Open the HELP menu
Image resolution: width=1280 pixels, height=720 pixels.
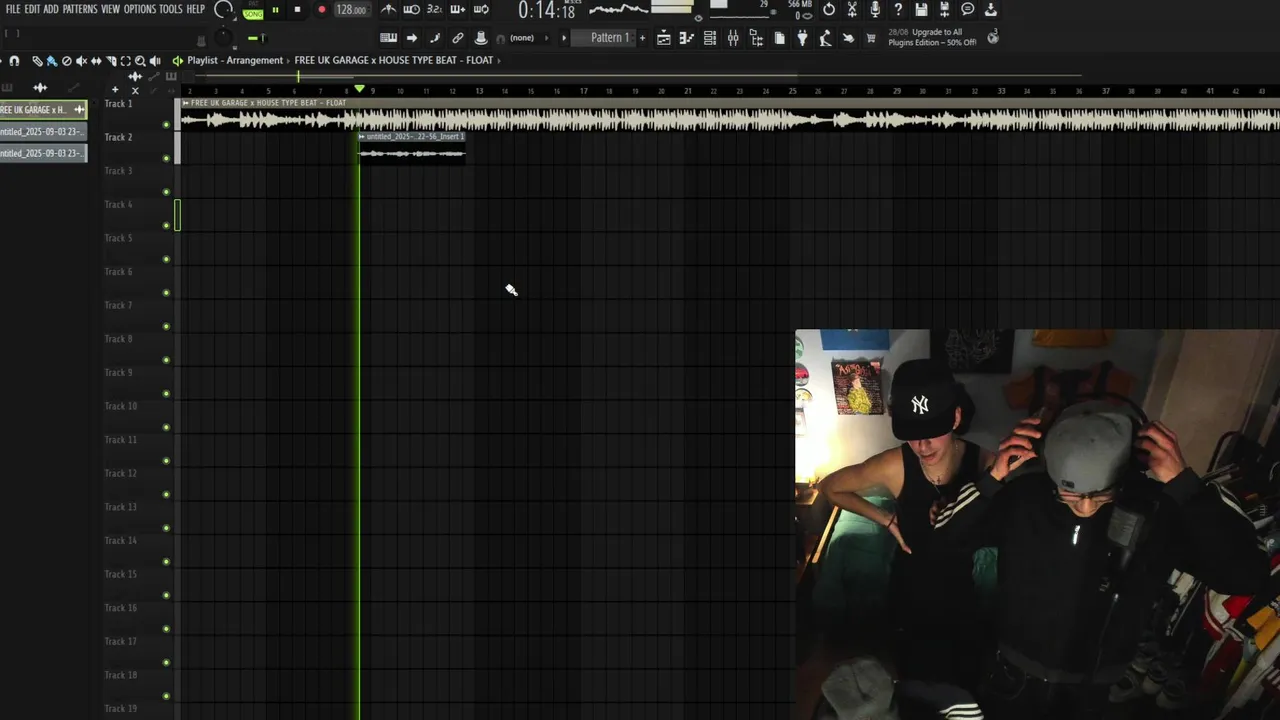tap(195, 9)
